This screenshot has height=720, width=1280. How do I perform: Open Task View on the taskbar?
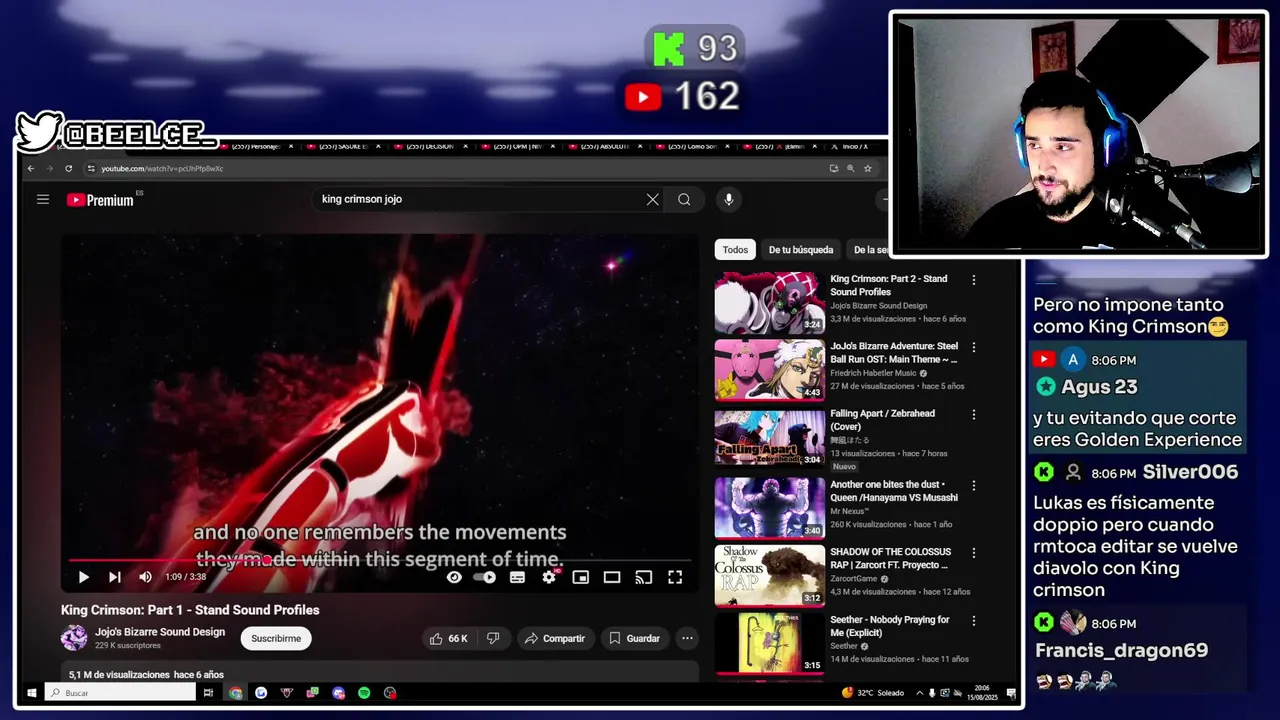point(208,693)
